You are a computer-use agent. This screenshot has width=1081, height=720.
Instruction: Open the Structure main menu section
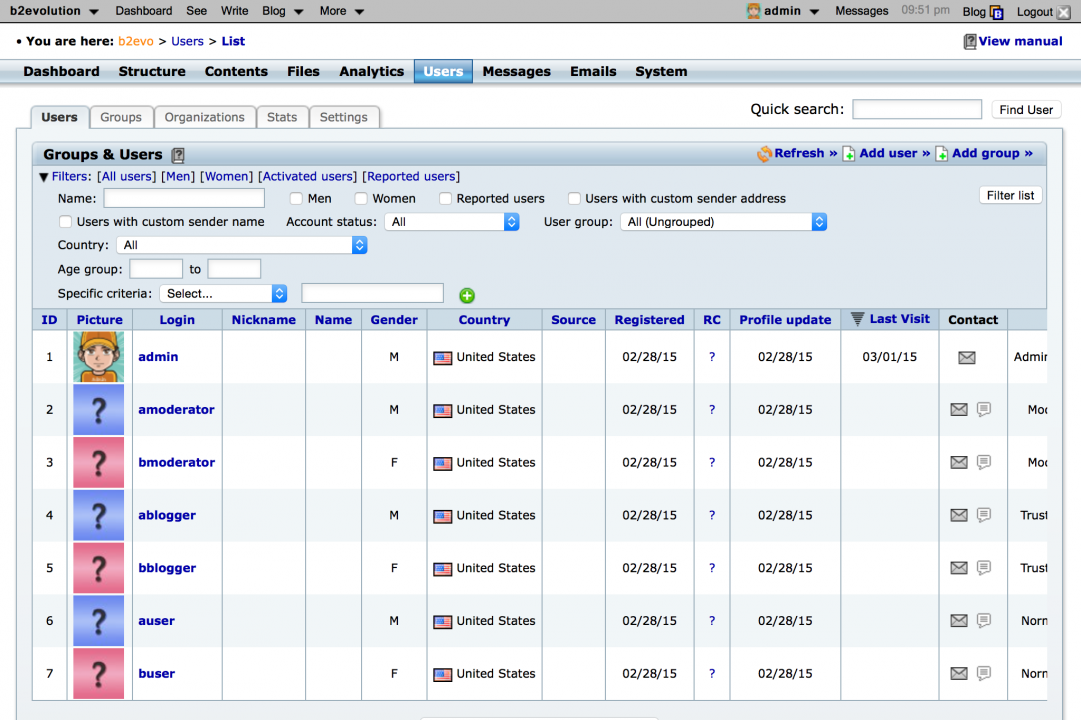point(152,72)
